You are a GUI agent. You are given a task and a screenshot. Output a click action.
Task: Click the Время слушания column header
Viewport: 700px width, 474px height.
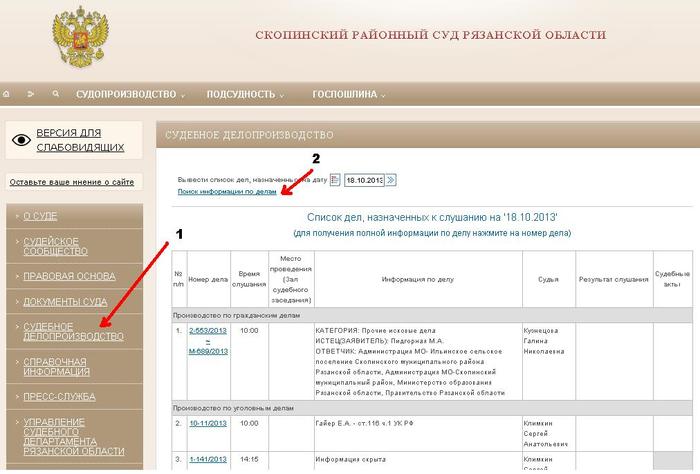point(249,279)
